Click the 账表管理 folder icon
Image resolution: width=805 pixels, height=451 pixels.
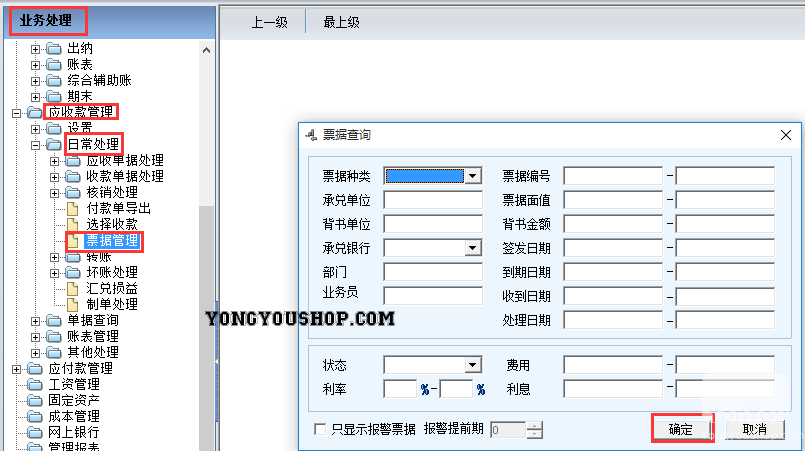tap(54, 337)
